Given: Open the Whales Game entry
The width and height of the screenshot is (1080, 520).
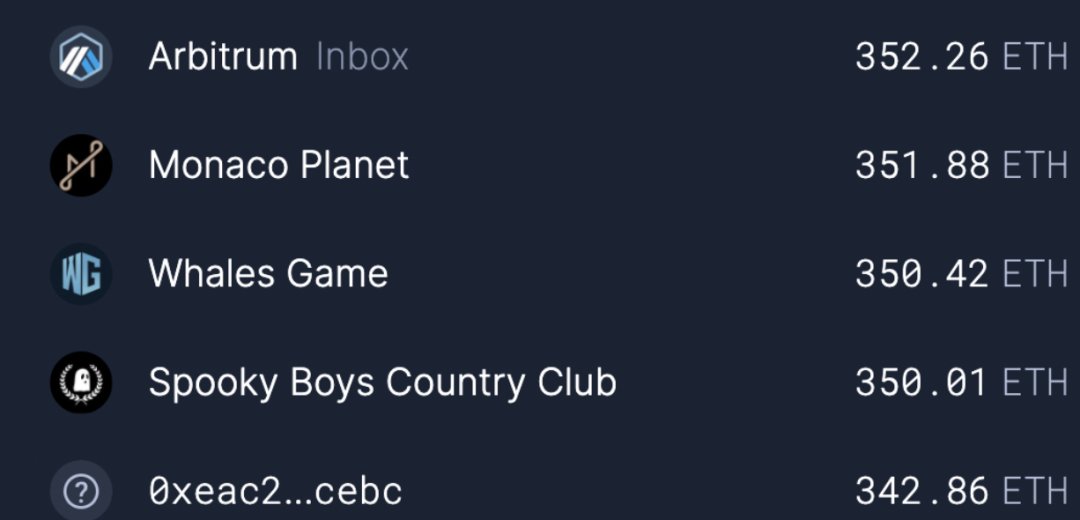Looking at the screenshot, I should (269, 274).
